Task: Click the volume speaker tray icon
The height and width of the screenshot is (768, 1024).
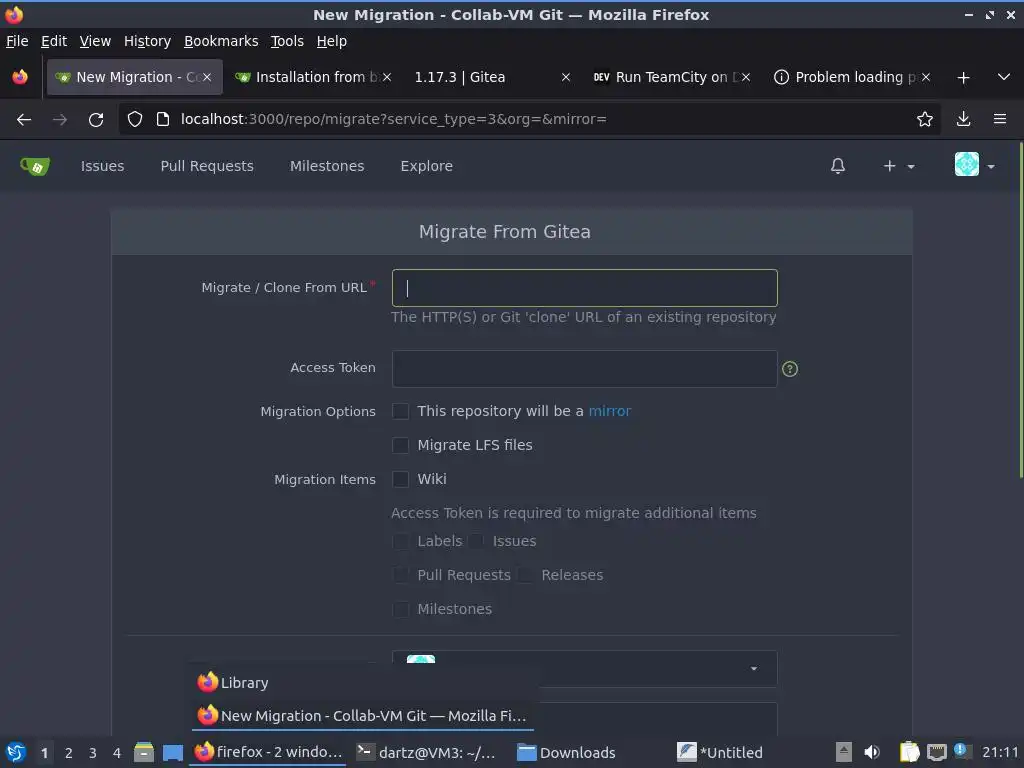Action: [x=871, y=752]
